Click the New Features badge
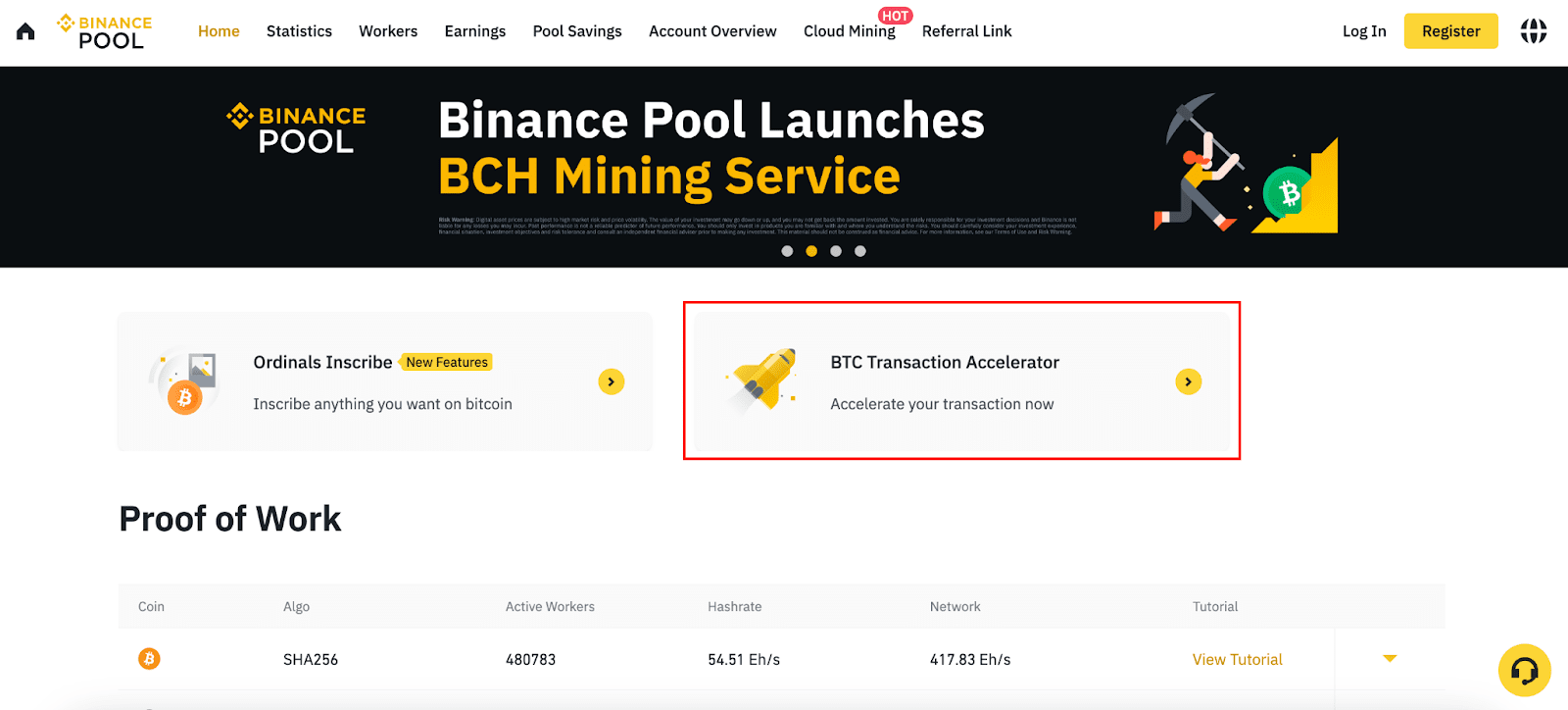 click(x=447, y=362)
